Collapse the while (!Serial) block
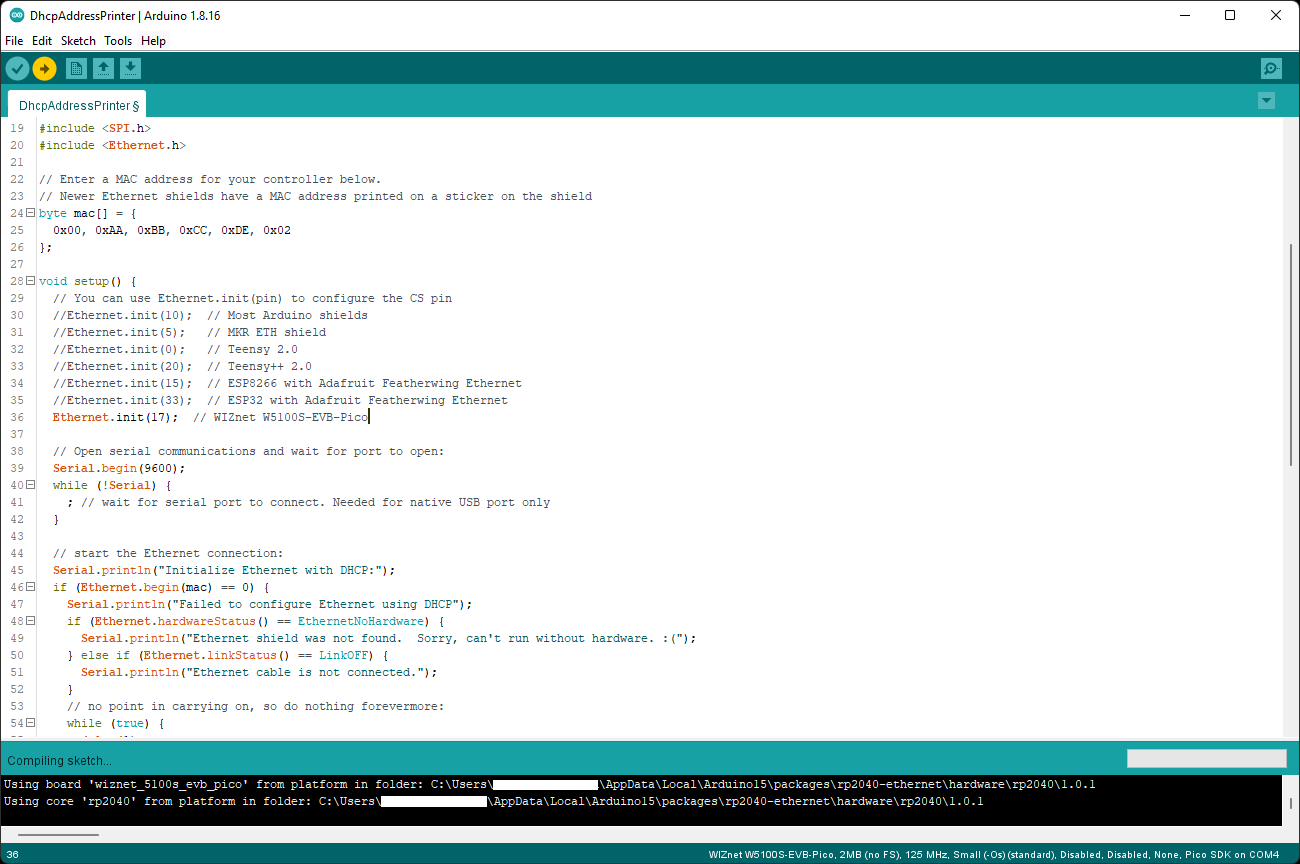 coord(30,485)
